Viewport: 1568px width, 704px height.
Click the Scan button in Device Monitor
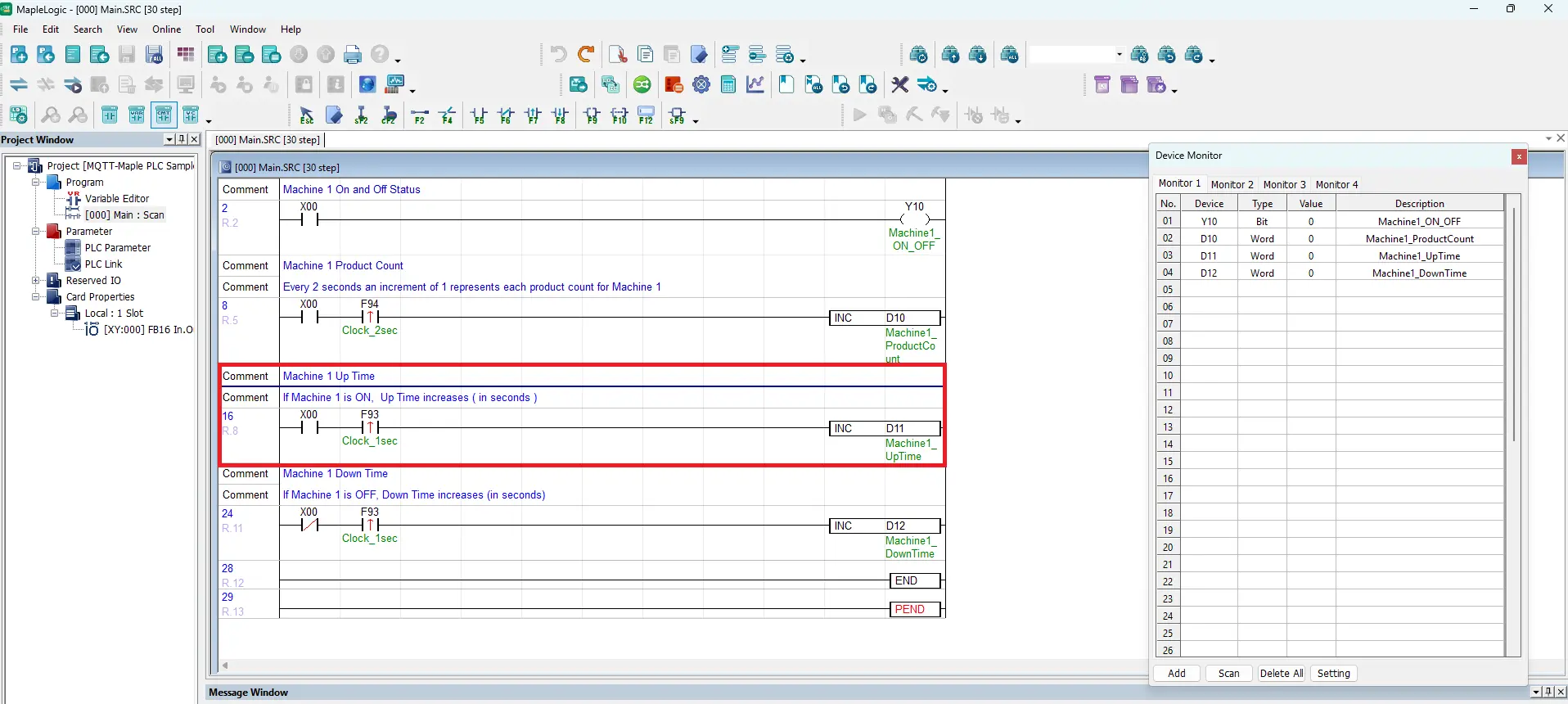click(x=1228, y=674)
